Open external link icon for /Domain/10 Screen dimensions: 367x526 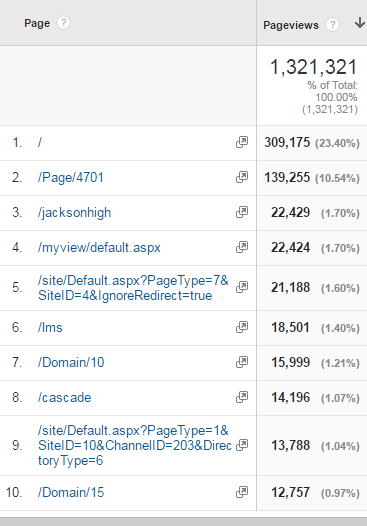click(242, 362)
